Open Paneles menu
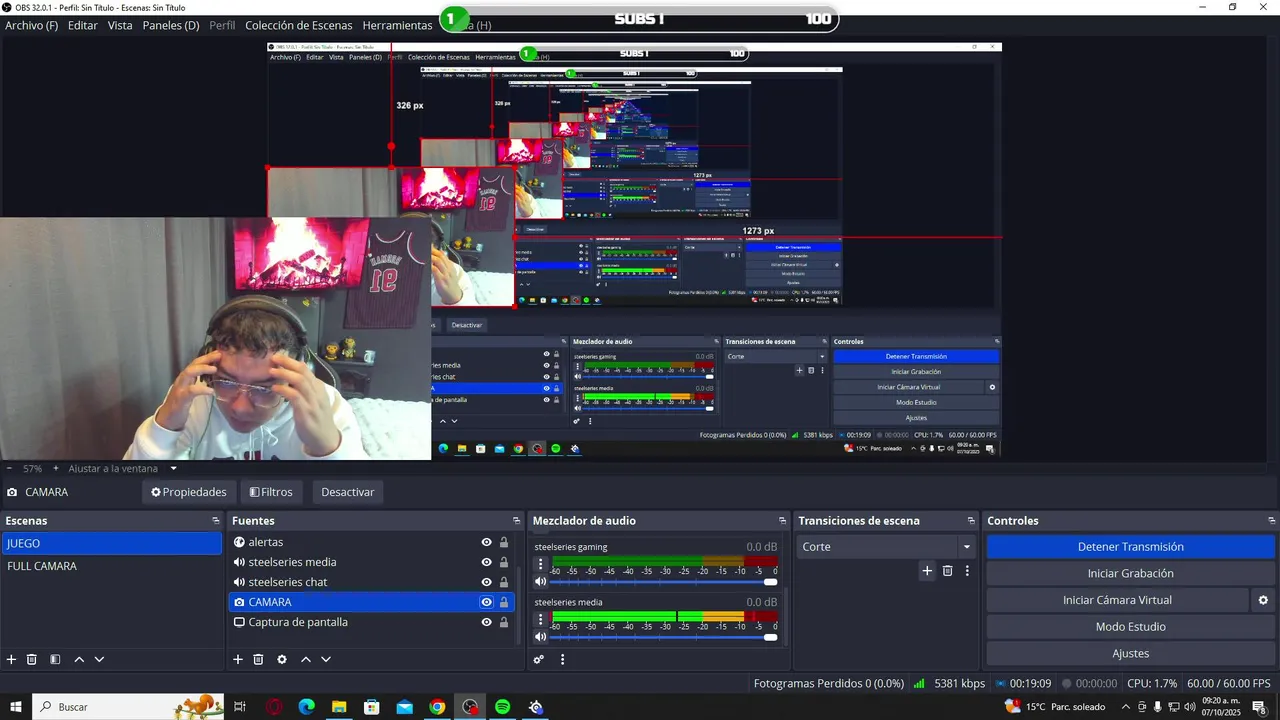1280x720 pixels. (171, 25)
